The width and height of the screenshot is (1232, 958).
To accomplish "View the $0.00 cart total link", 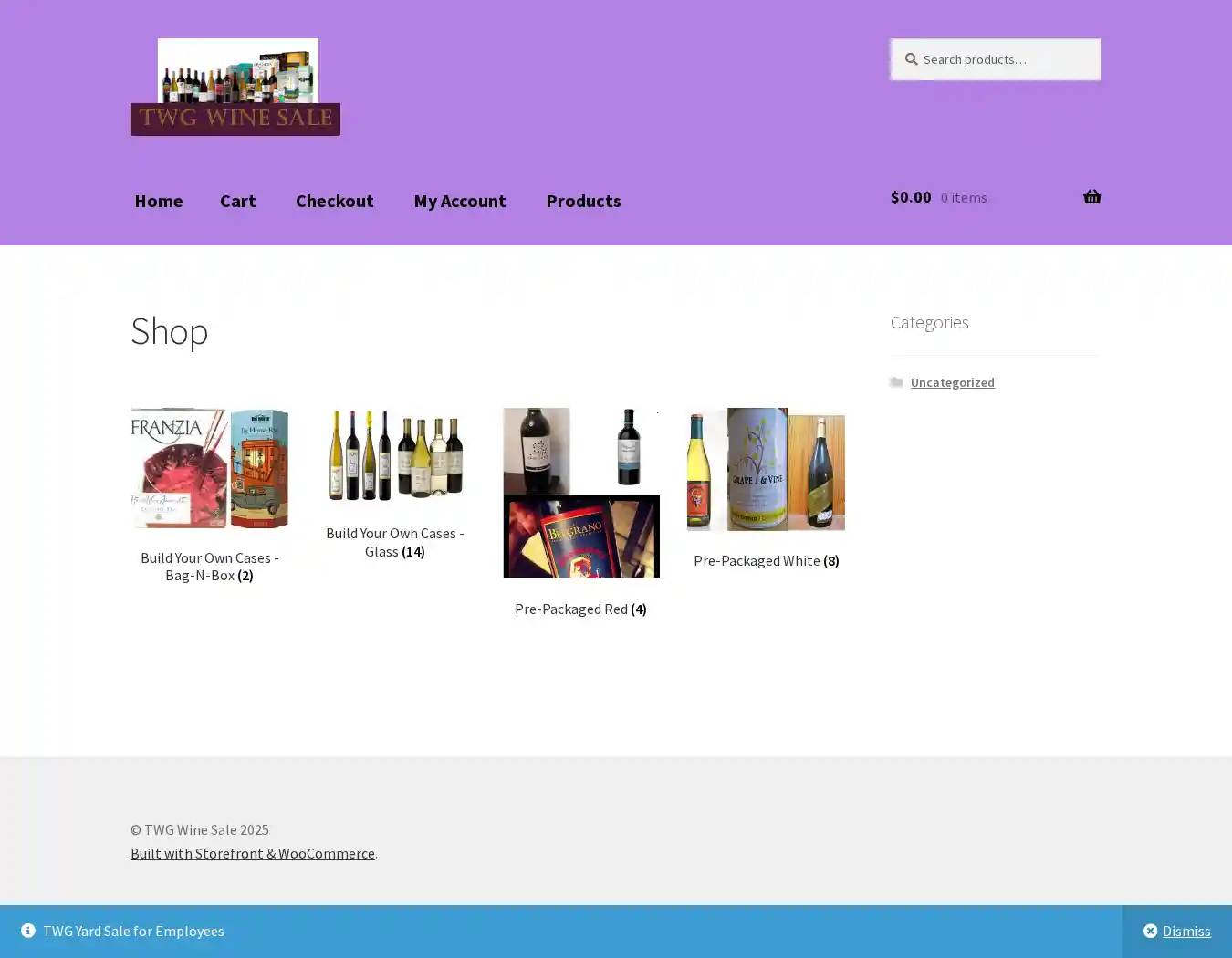I will [x=911, y=197].
